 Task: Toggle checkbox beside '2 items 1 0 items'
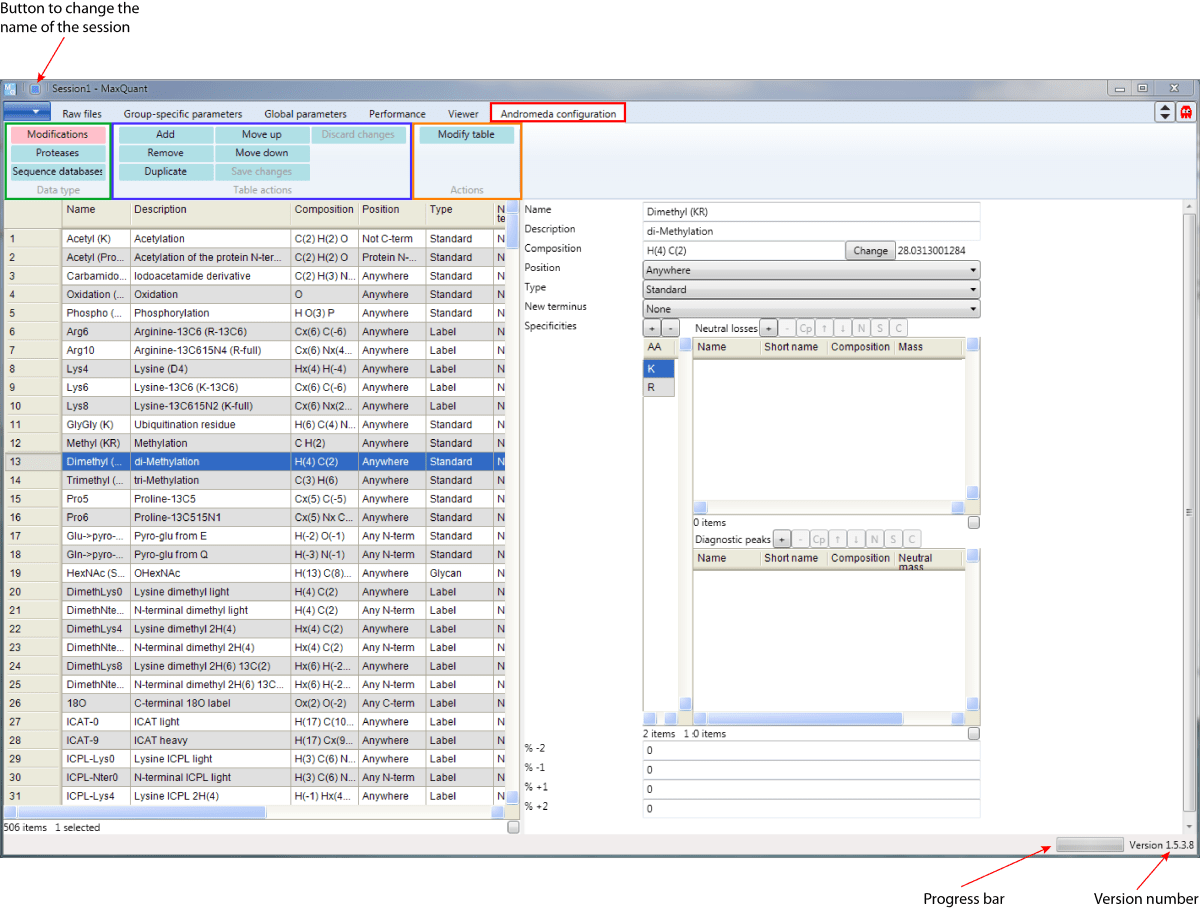[x=974, y=733]
